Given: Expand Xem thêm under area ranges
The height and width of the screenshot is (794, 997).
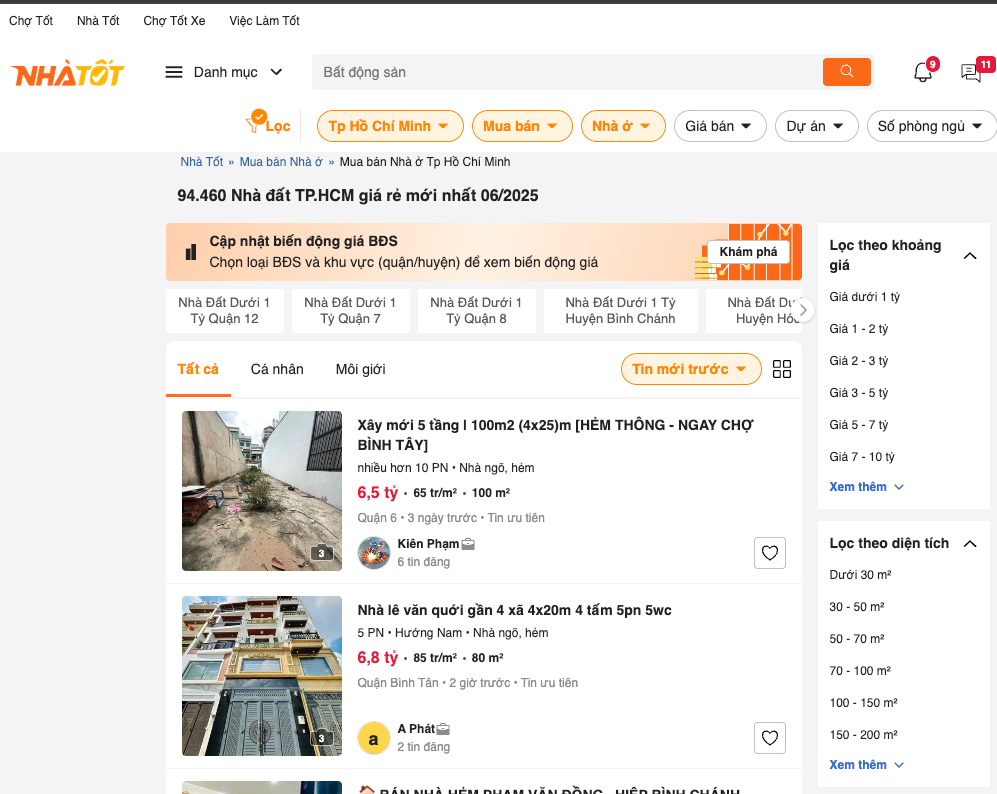Looking at the screenshot, I should 865,765.
